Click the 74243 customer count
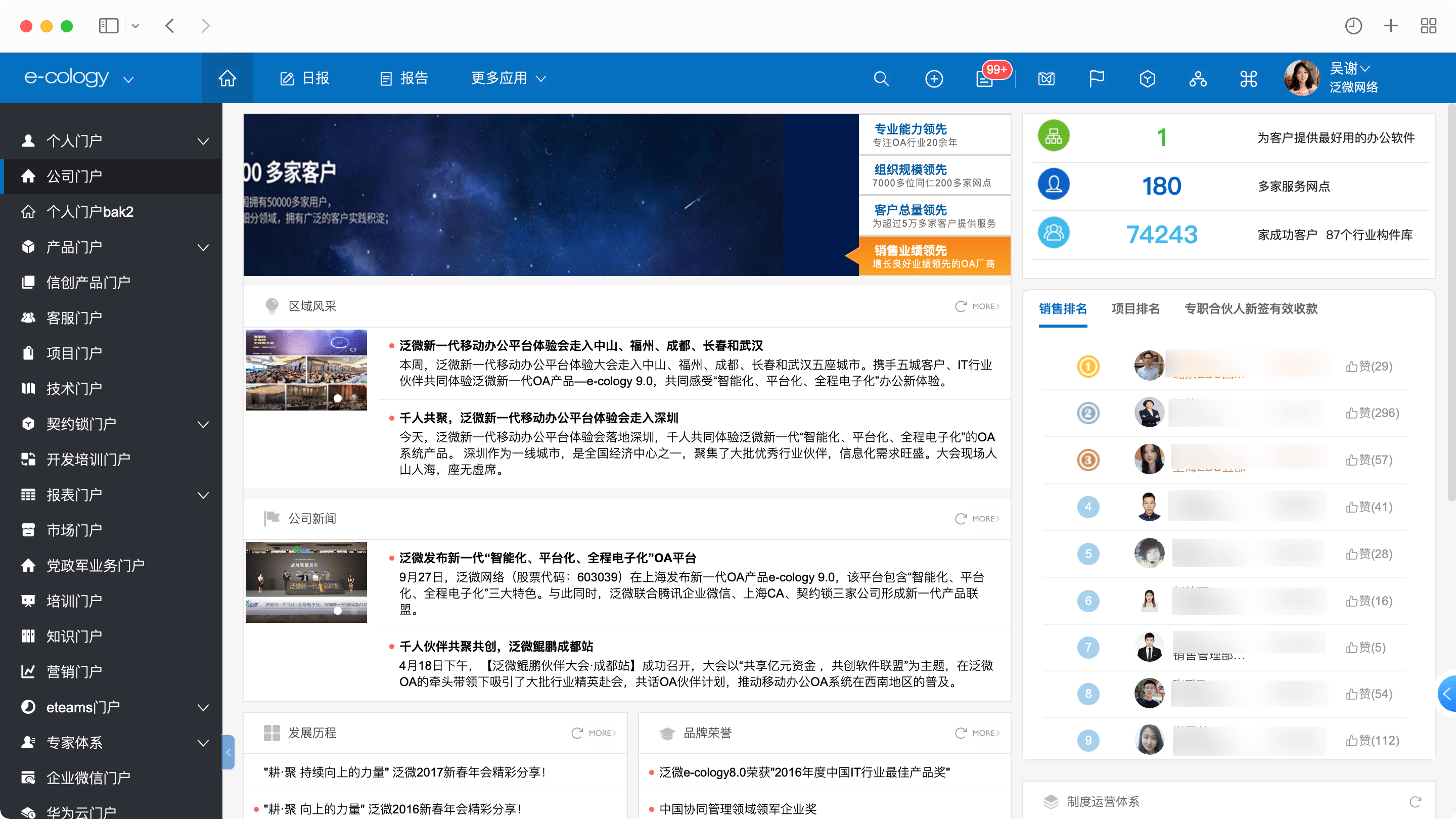This screenshot has height=819, width=1456. [x=1162, y=234]
